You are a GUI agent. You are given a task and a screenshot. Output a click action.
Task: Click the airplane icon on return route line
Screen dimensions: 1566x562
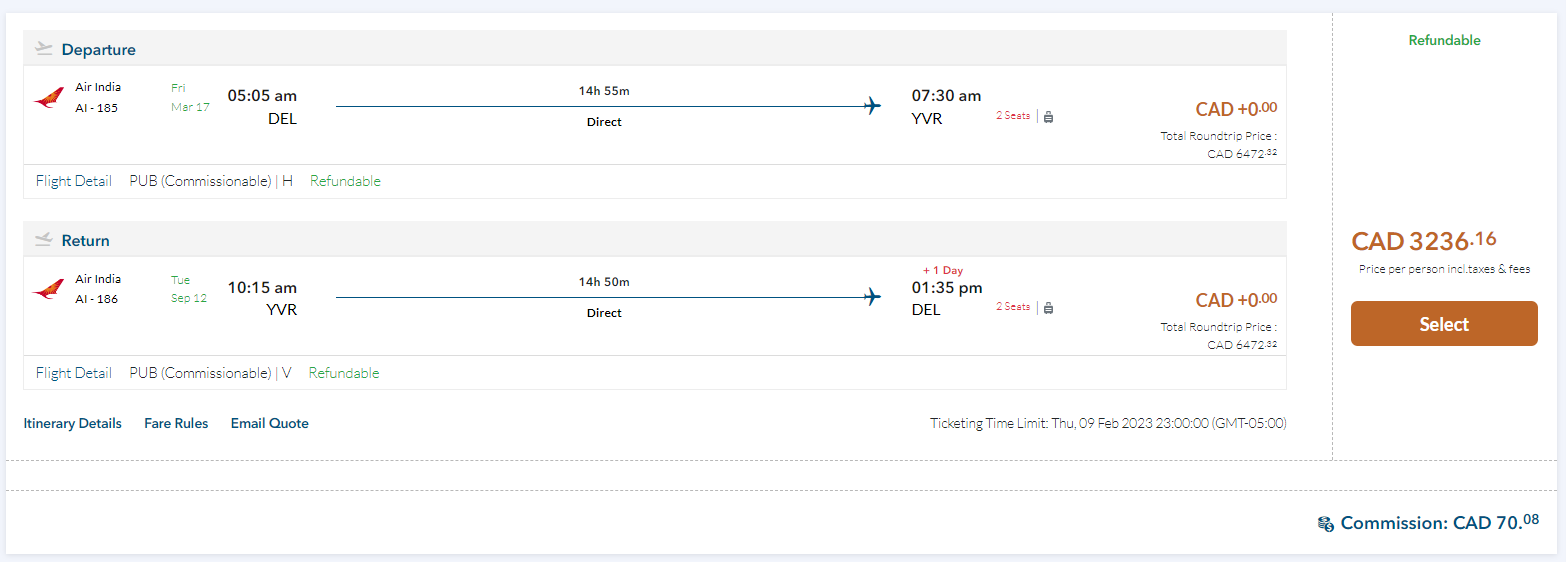(x=872, y=297)
